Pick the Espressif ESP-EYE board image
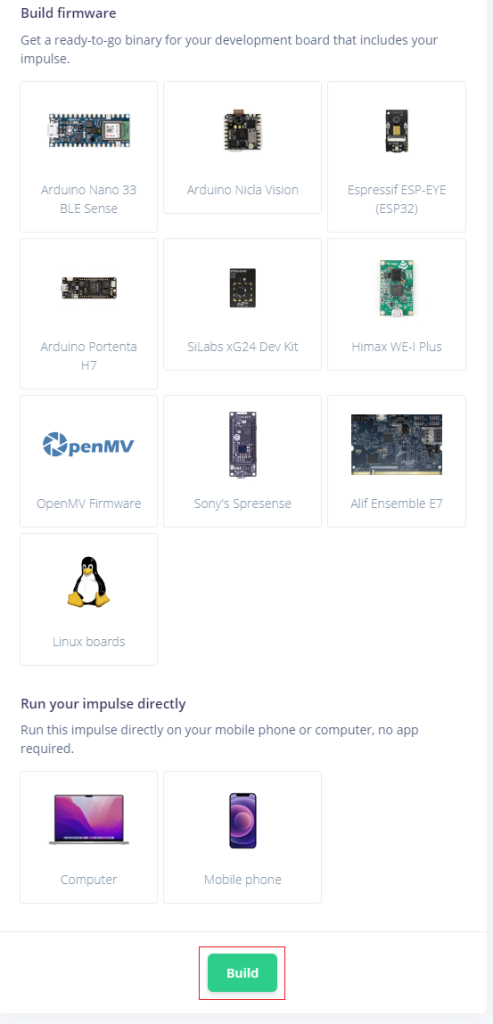Image resolution: width=493 pixels, height=1024 pixels. coord(396,131)
